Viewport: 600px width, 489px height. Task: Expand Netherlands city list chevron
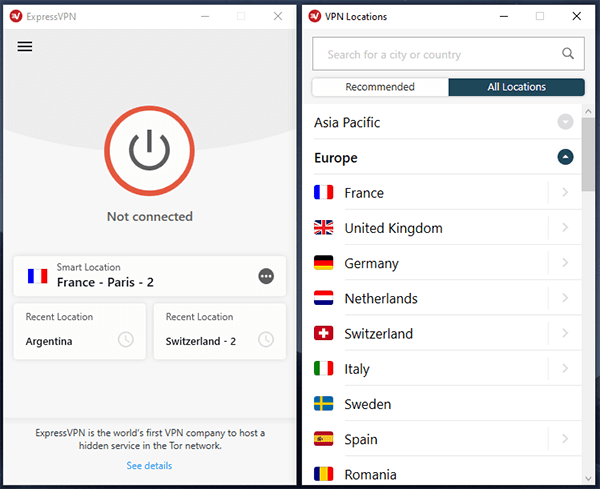(565, 298)
